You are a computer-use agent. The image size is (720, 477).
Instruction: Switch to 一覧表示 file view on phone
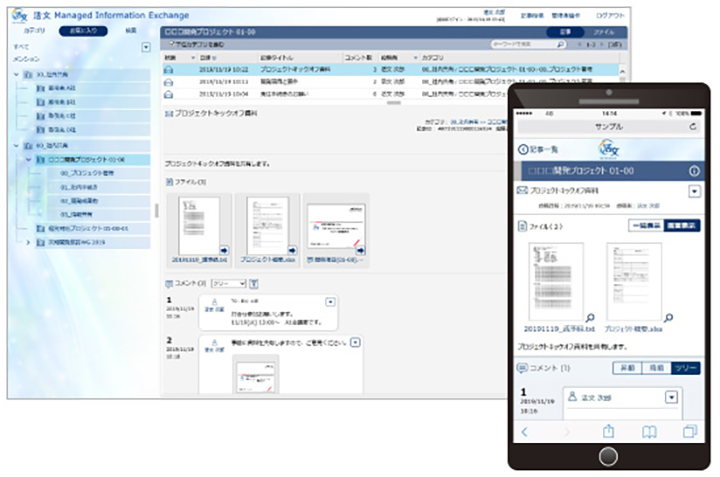pyautogui.click(x=644, y=226)
